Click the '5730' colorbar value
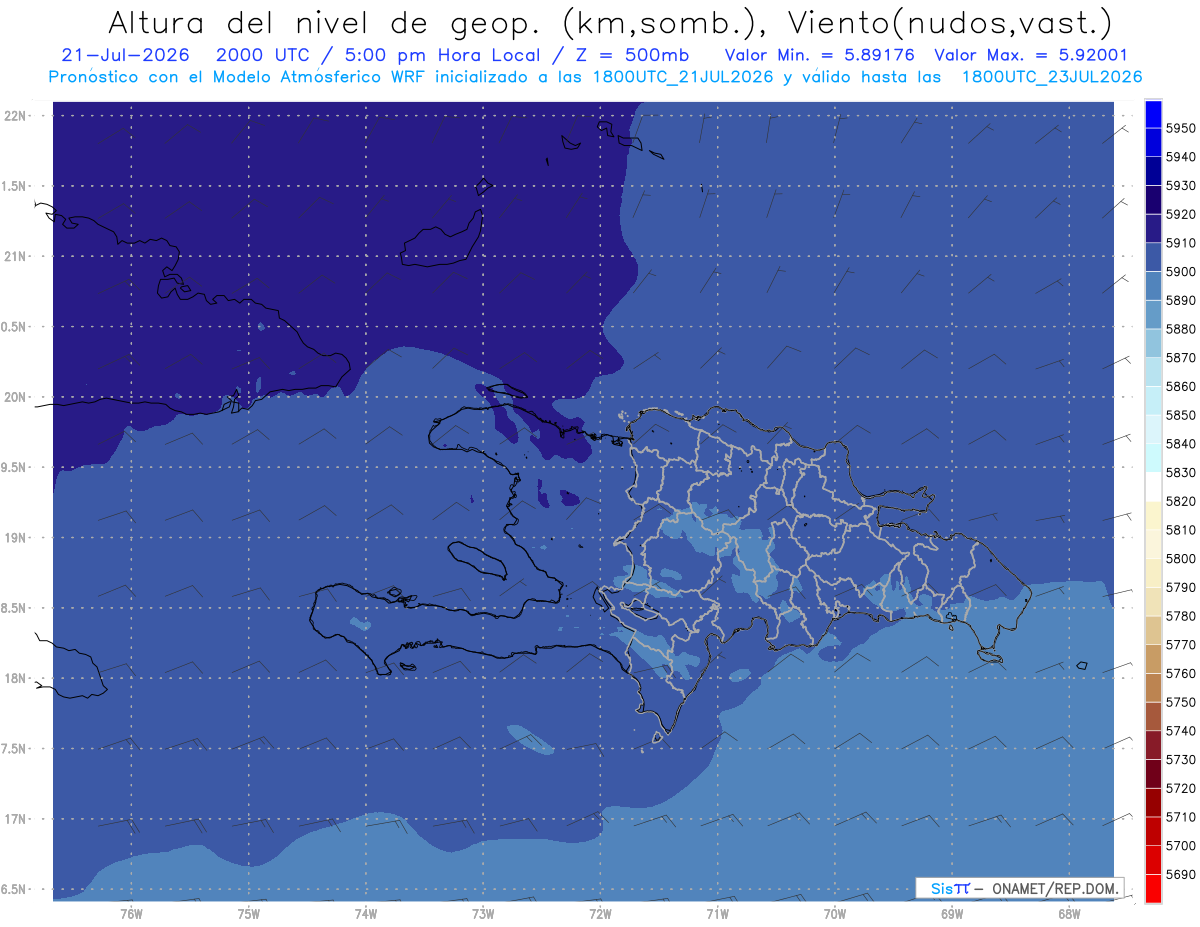This screenshot has height=927, width=1200. pyautogui.click(x=1180, y=759)
